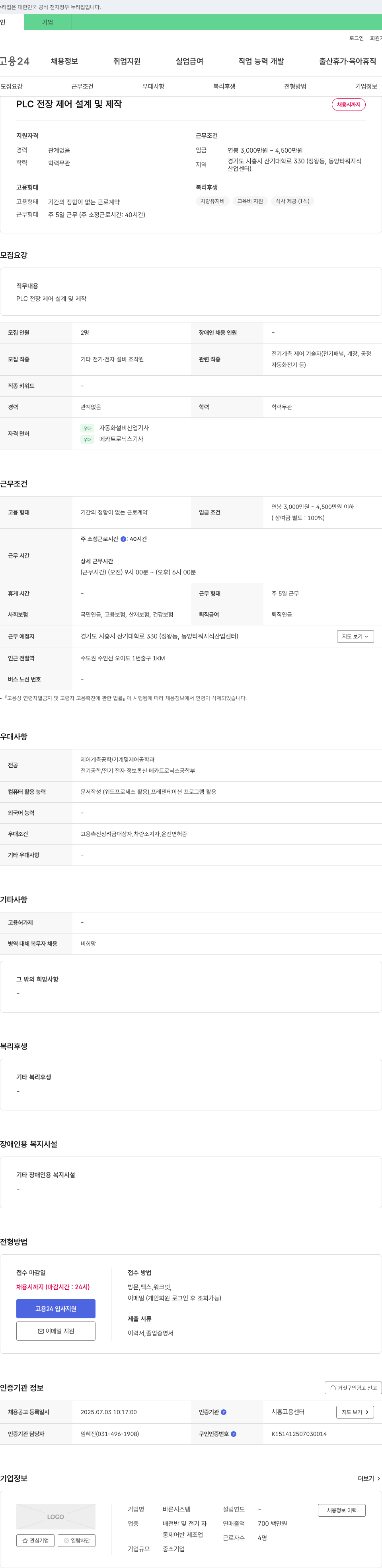Click the 채용시까지 (마감시간 : 24시) deadline text
This screenshot has height=1568, width=382.
[x=53, y=1286]
